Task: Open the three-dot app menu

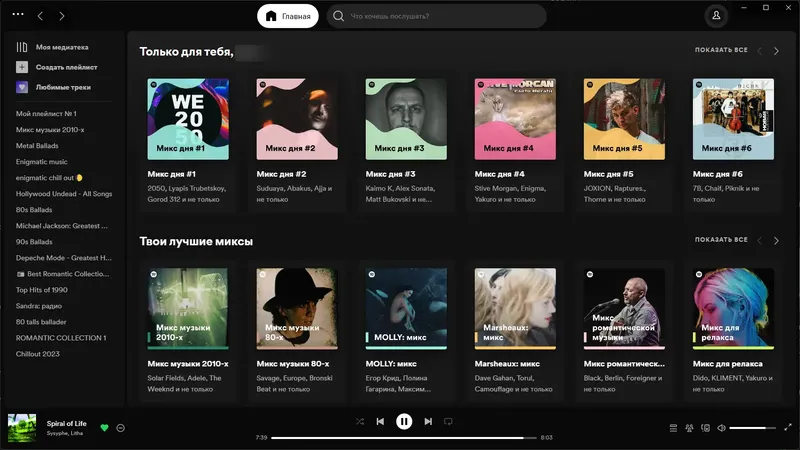Action: click(18, 14)
